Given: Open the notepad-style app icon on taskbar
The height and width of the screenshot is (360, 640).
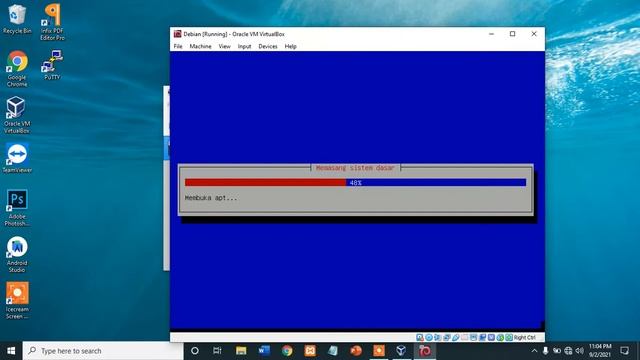Looking at the screenshot, I should (x=333, y=351).
